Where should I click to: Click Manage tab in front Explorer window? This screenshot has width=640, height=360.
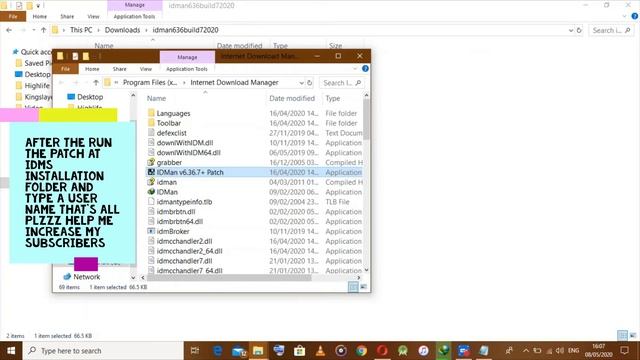pos(187,57)
